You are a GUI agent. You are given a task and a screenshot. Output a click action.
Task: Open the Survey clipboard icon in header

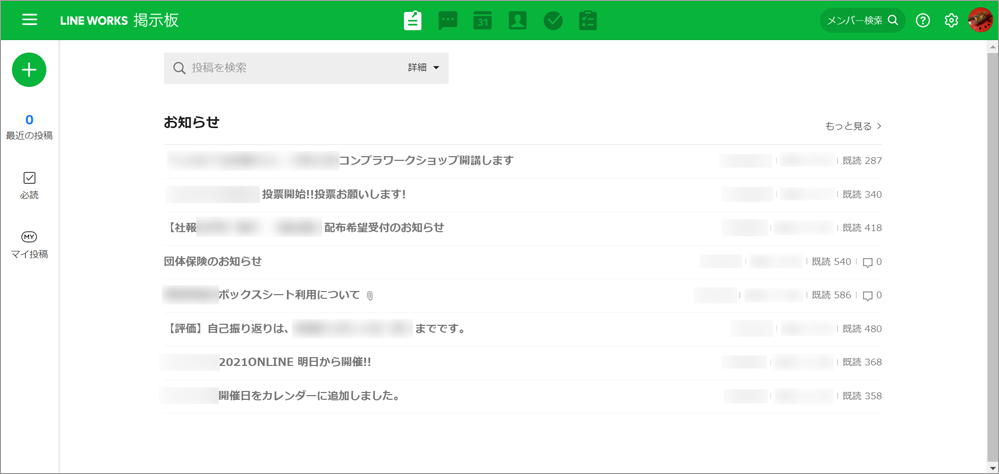pyautogui.click(x=588, y=20)
